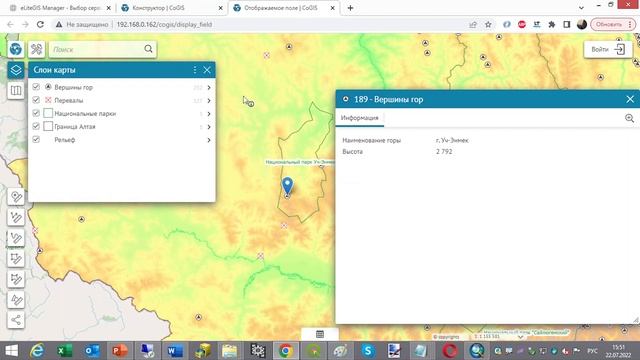Select the point measurement tool

[16, 197]
